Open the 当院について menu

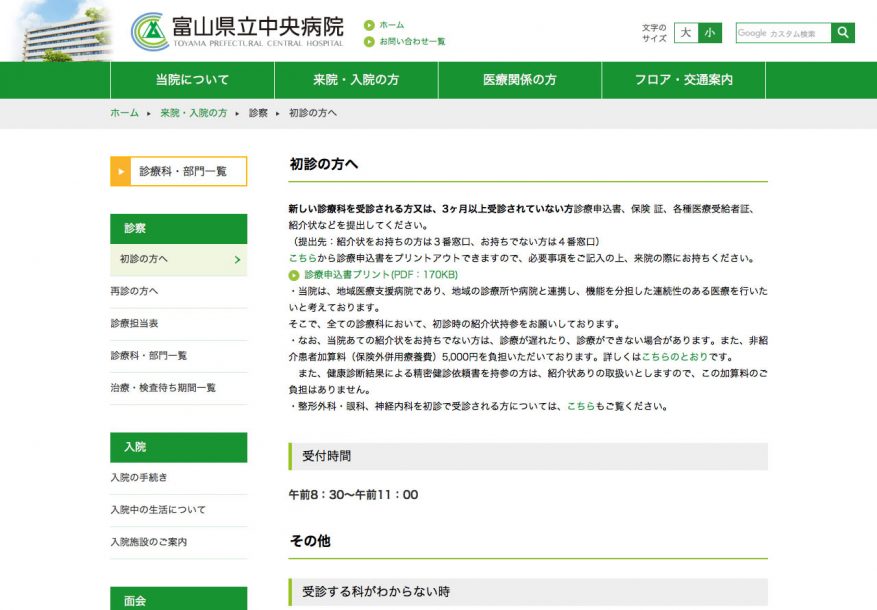(x=192, y=80)
